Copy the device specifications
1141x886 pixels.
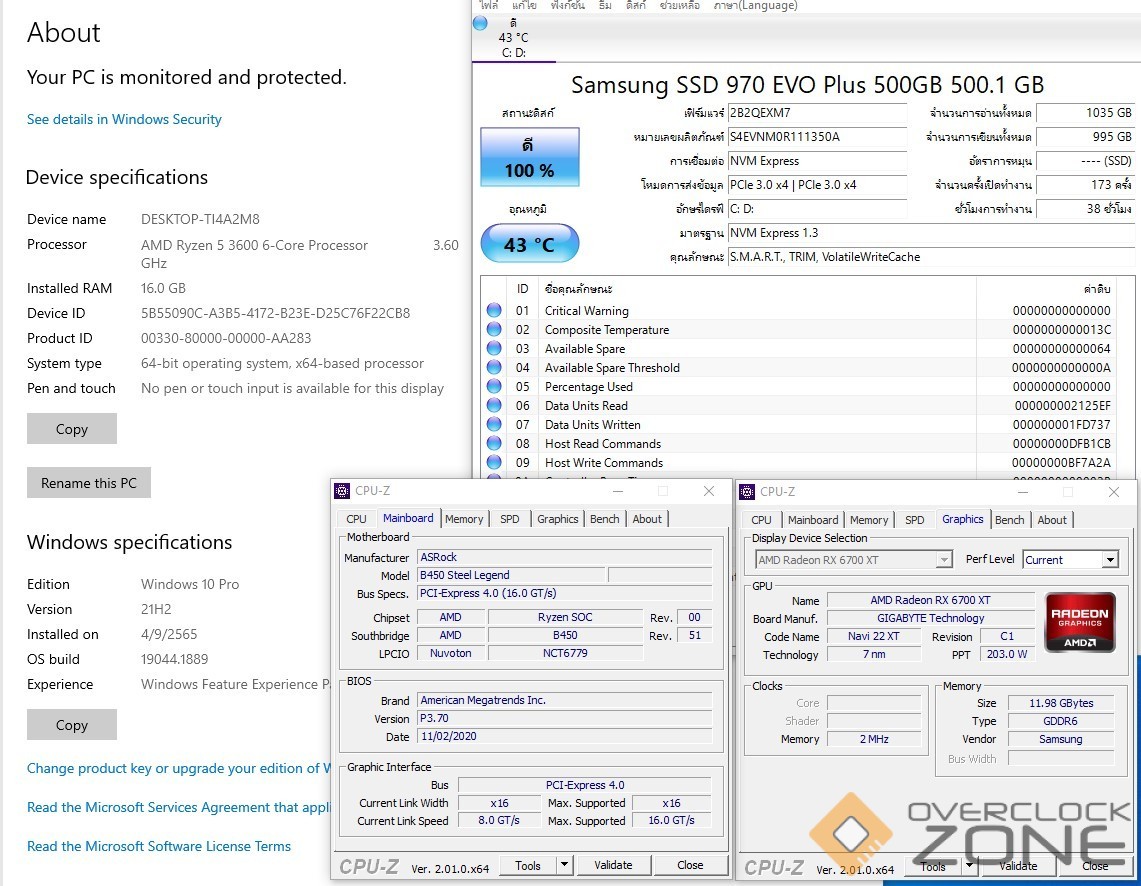[72, 429]
